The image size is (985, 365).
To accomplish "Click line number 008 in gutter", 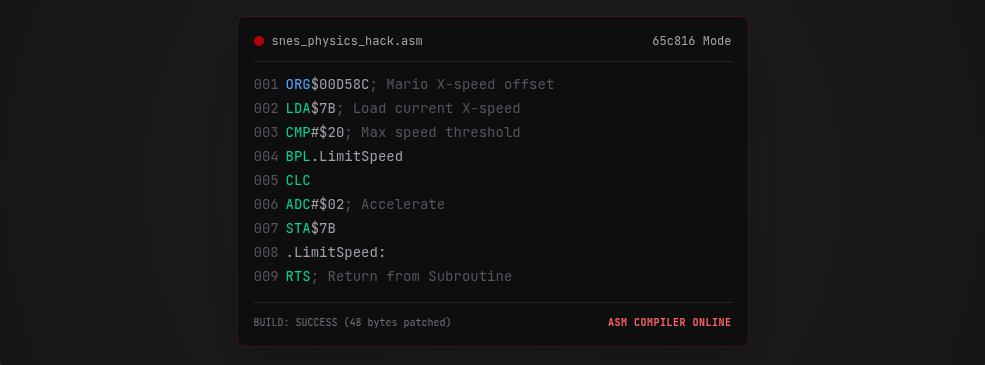I will [266, 253].
